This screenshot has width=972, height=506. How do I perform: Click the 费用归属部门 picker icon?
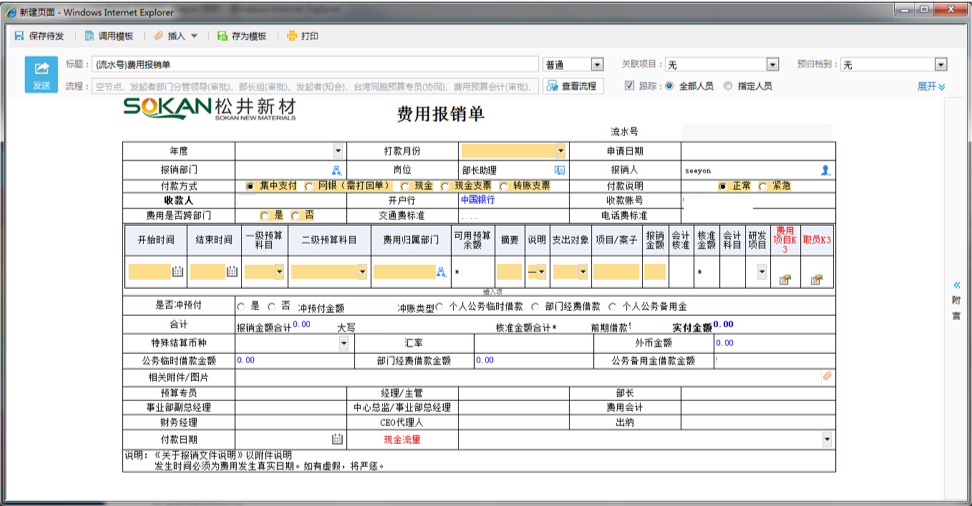pyautogui.click(x=441, y=272)
